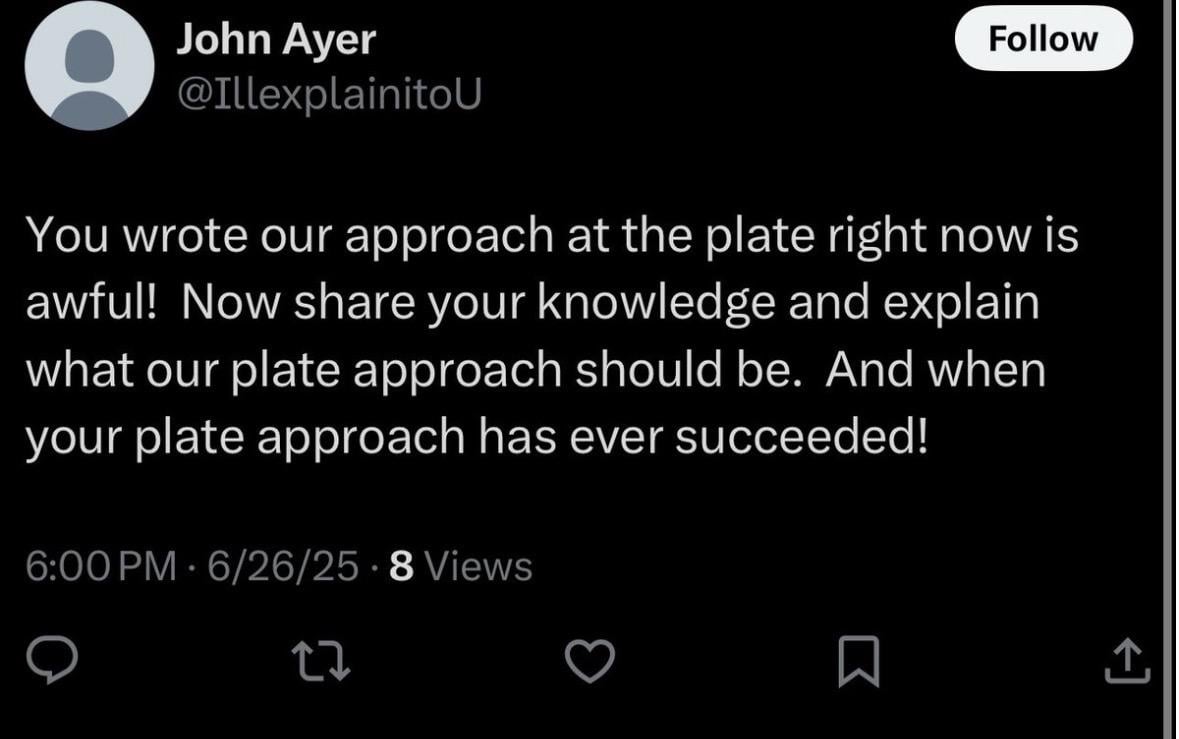Click the gray vertical bar at the right edge
Screen dimensions: 1179x739
[1170, 369]
